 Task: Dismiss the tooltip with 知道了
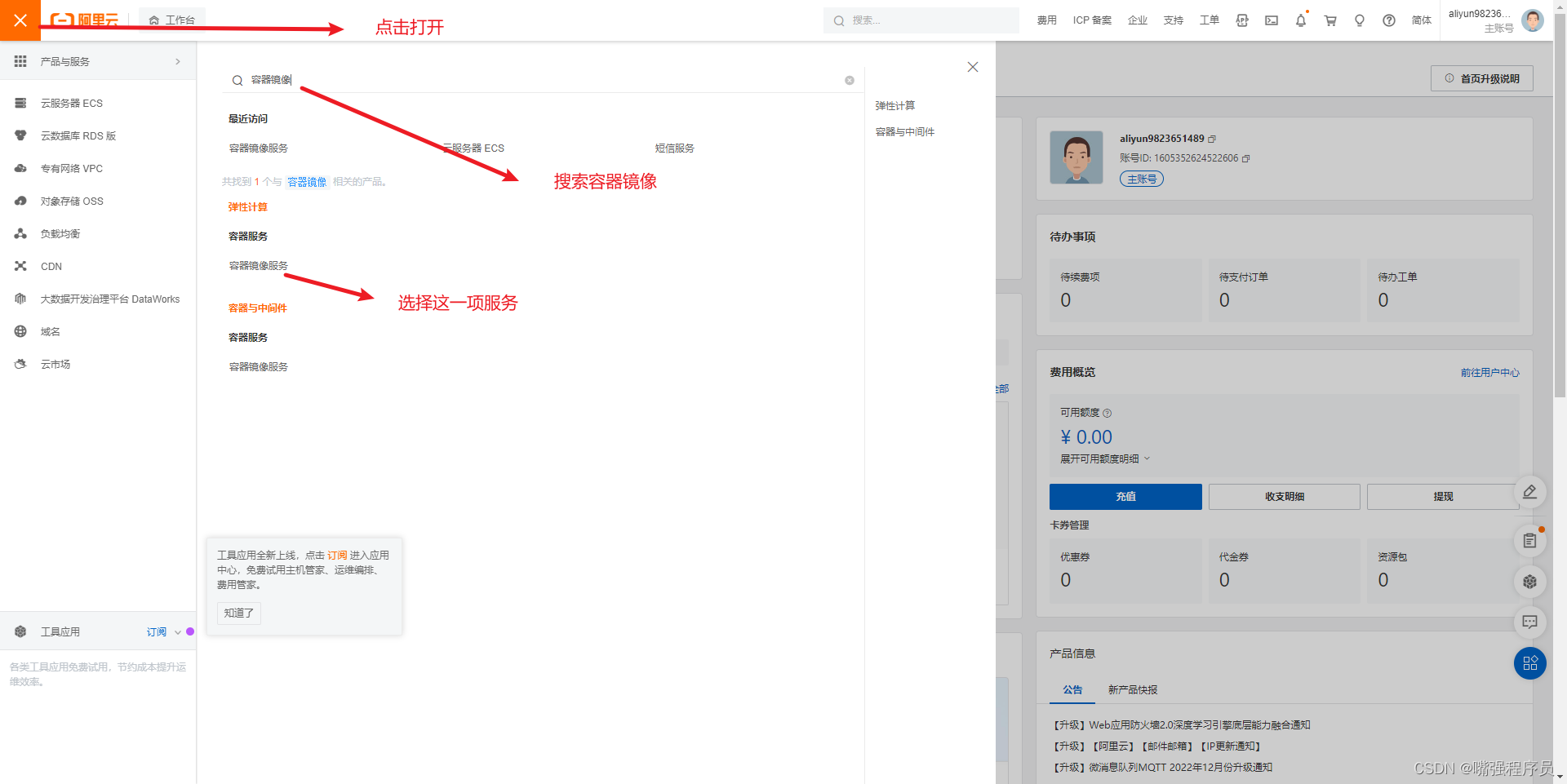pos(239,613)
